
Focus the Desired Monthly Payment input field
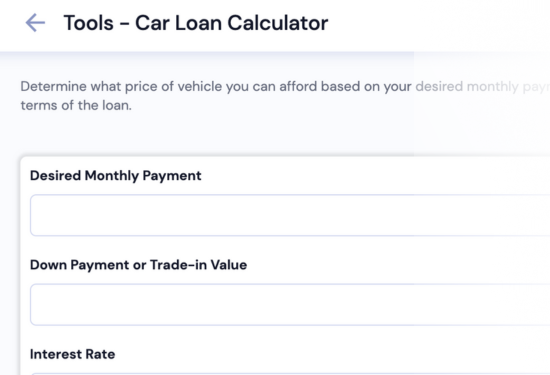pyautogui.click(x=290, y=215)
